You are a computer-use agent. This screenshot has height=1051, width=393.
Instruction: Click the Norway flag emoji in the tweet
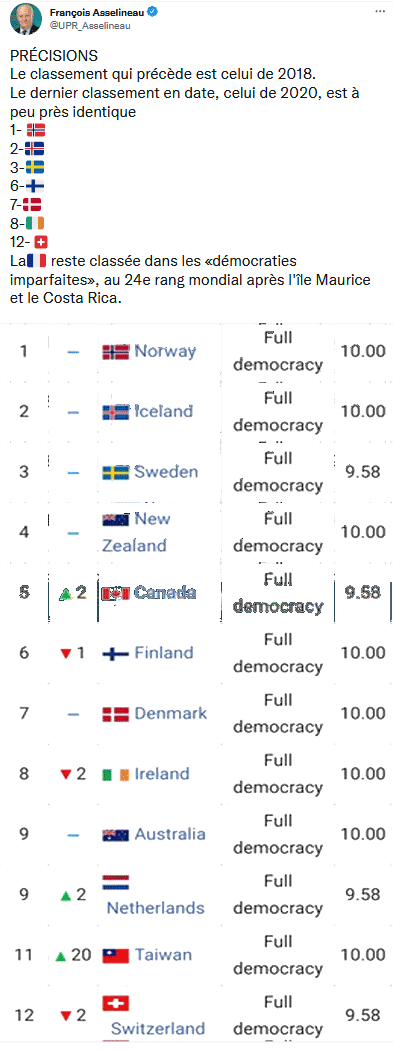click(36, 130)
